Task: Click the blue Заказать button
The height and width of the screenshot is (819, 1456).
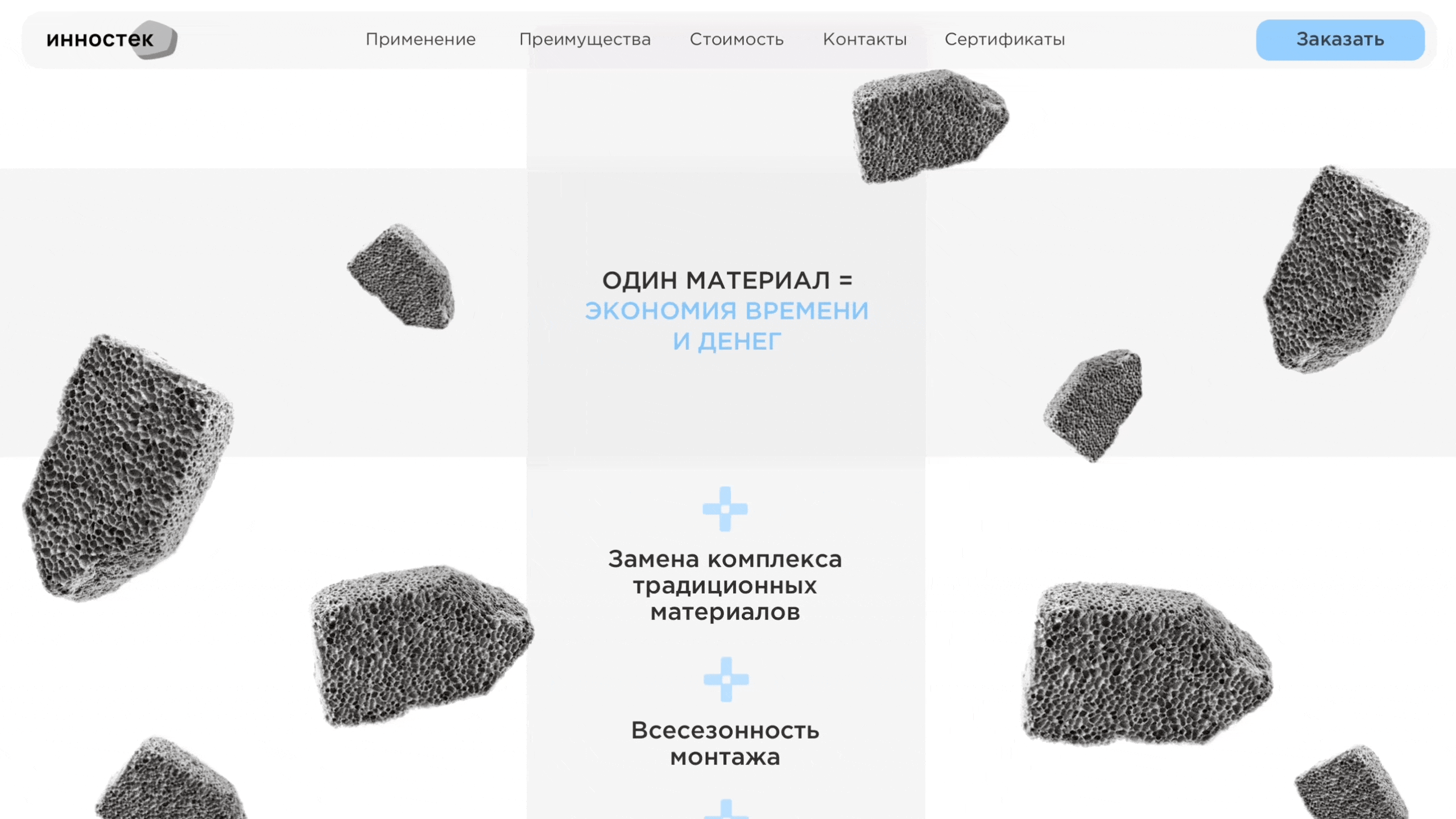Action: (1340, 40)
